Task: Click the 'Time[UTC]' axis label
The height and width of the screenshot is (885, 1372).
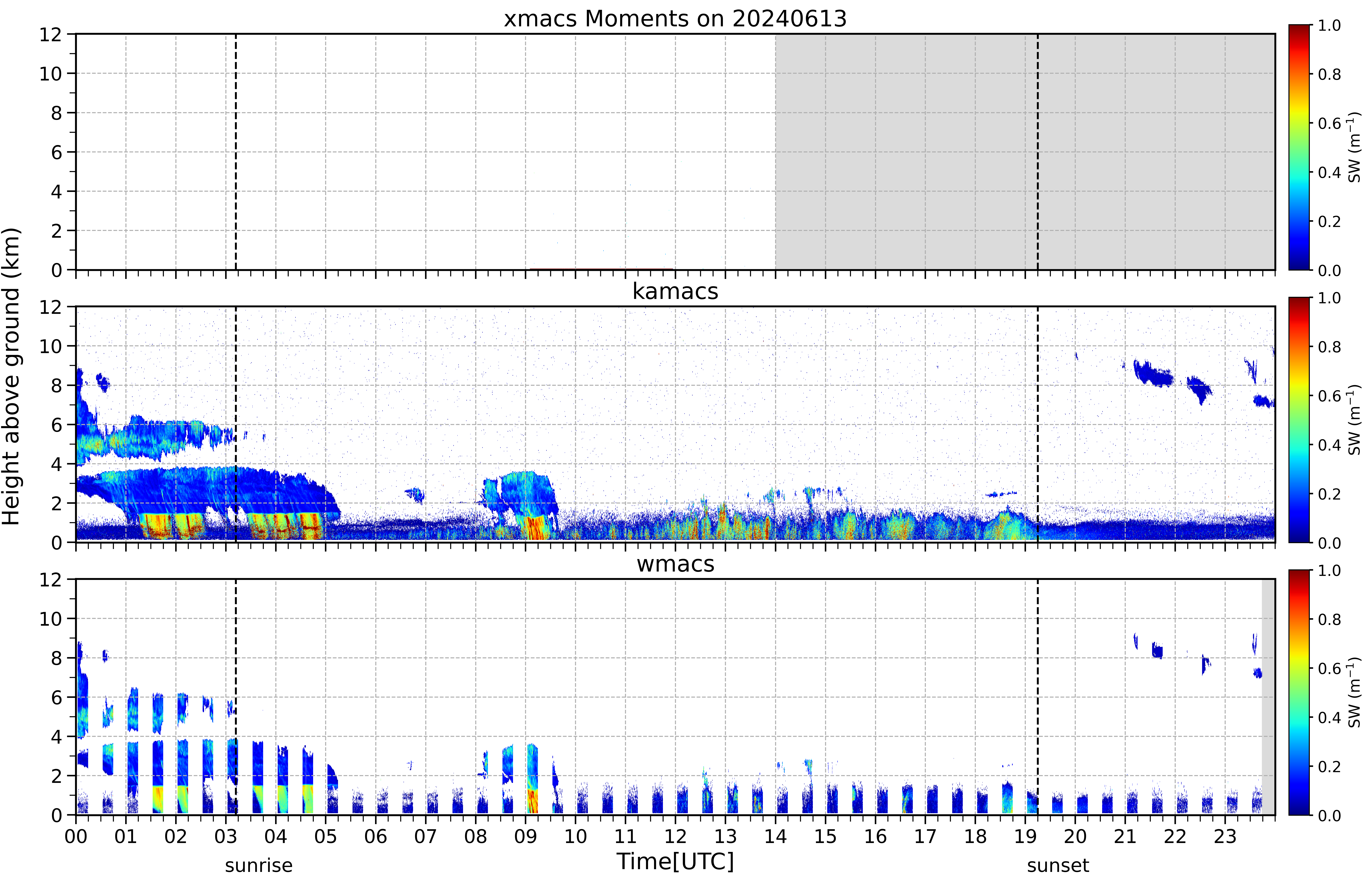Action: (x=675, y=861)
